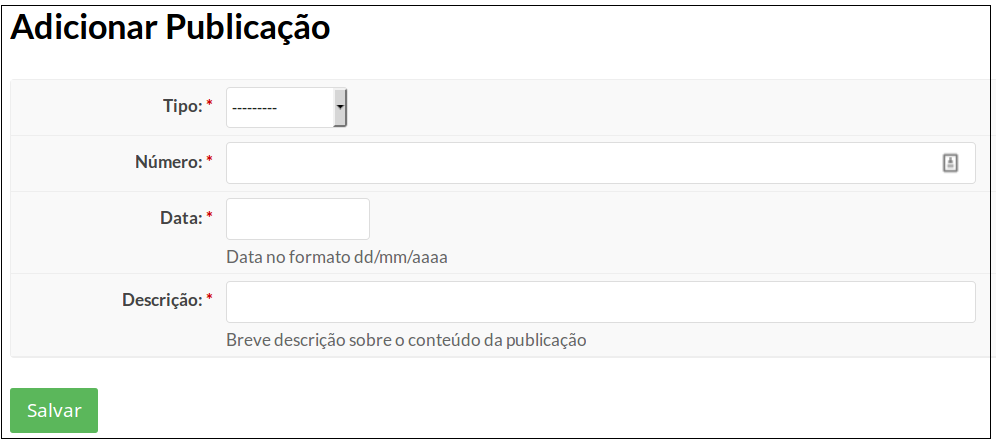Click the Descrição field label
This screenshot has height=442, width=996.
(x=163, y=300)
